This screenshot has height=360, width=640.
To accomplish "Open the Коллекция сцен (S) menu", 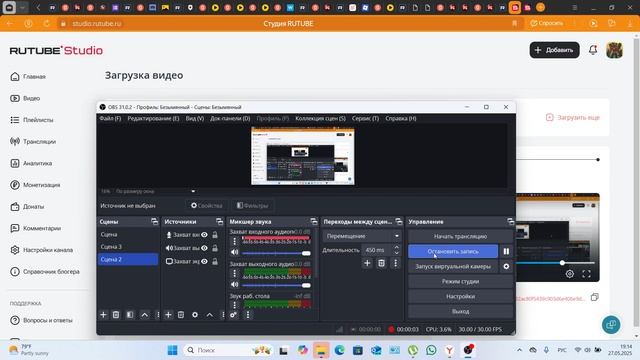I will [x=320, y=118].
